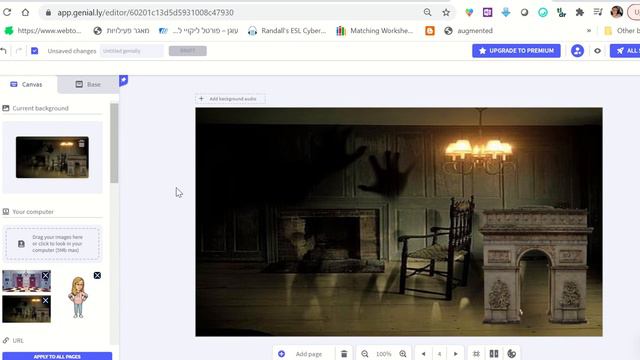Image resolution: width=640 pixels, height=360 pixels.
Task: Expand the hidden bookmarks chevron
Action: tap(589, 31)
